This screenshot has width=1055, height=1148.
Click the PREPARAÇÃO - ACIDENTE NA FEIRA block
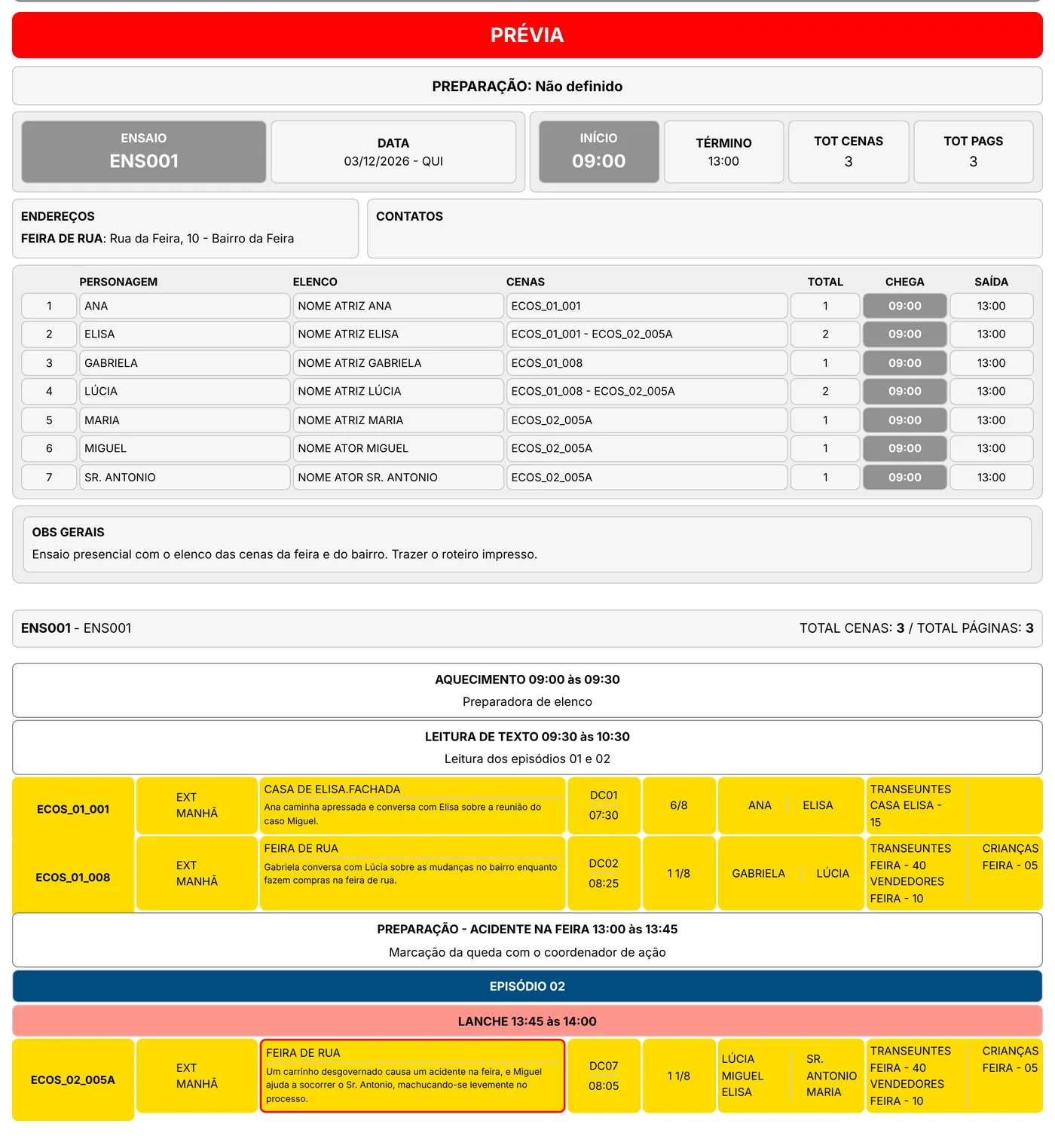pos(527,940)
